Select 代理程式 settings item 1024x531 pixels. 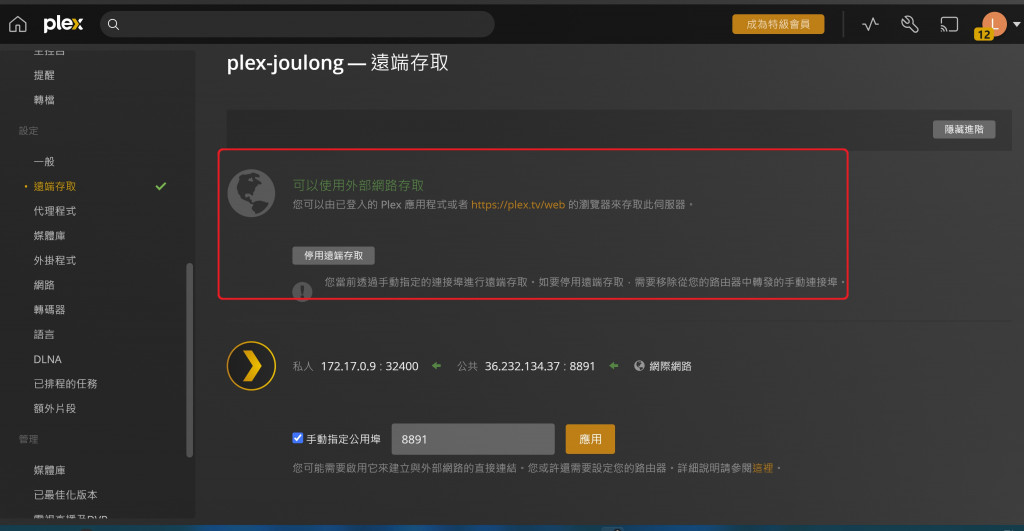pyautogui.click(x=55, y=211)
